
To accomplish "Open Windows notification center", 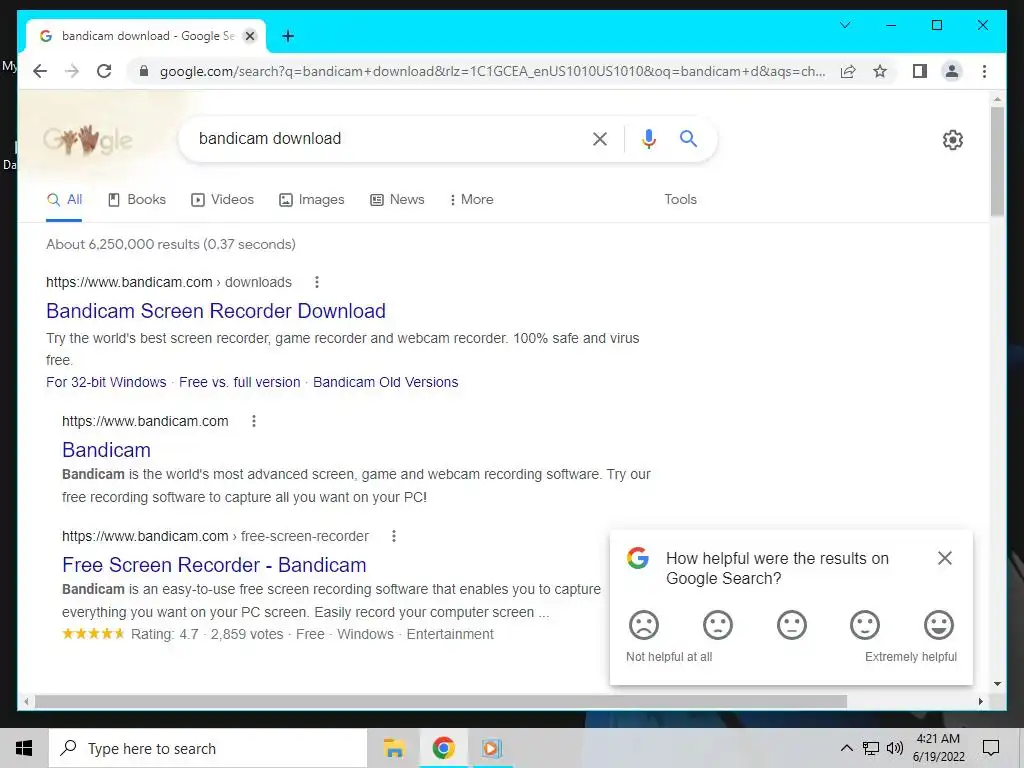I will click(x=991, y=748).
